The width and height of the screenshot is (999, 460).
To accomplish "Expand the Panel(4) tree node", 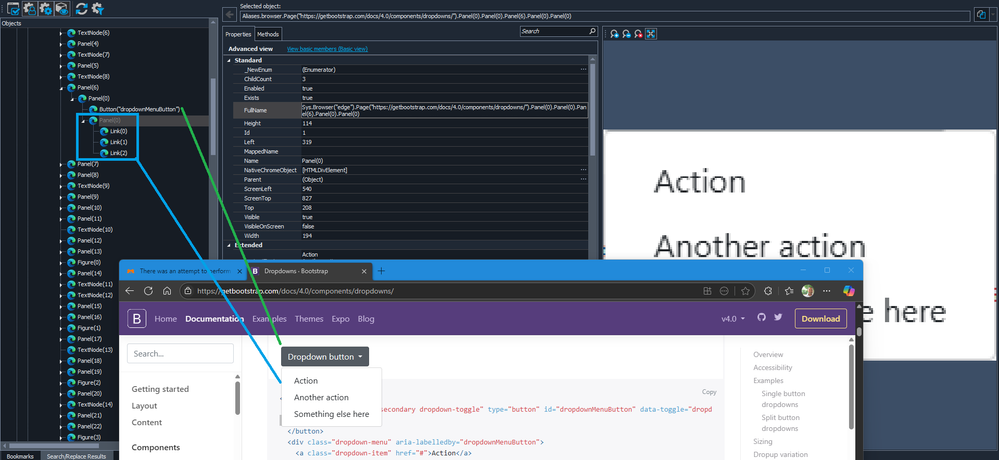I will pos(61,44).
